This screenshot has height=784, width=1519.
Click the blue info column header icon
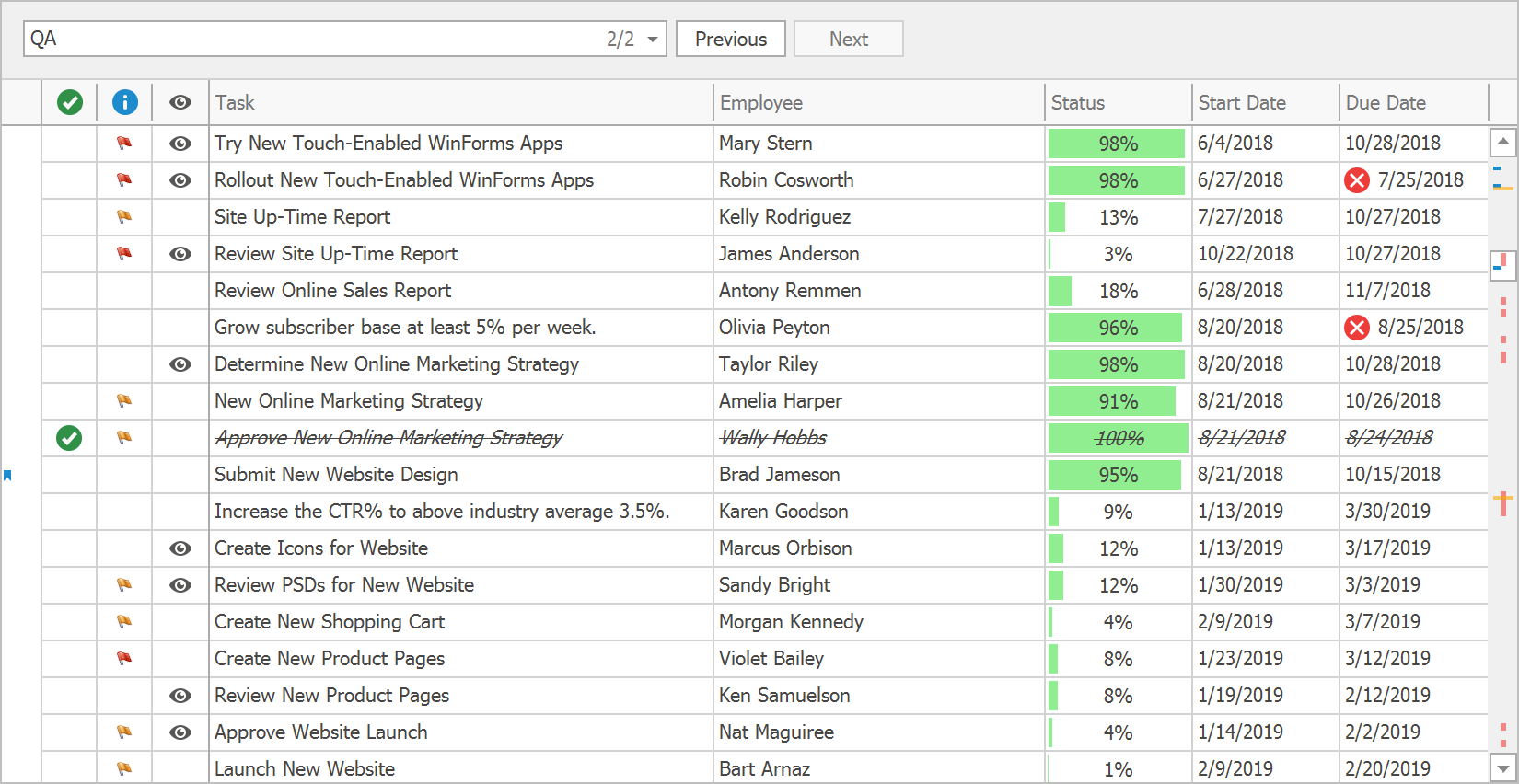tap(125, 102)
